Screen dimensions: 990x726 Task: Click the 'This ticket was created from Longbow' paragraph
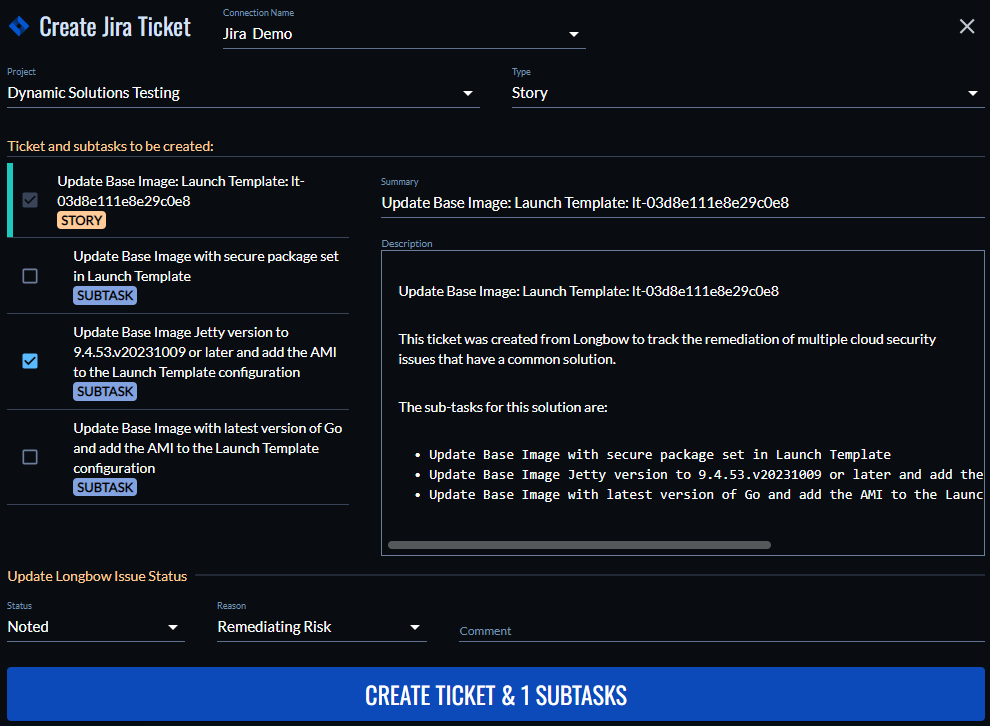point(667,349)
